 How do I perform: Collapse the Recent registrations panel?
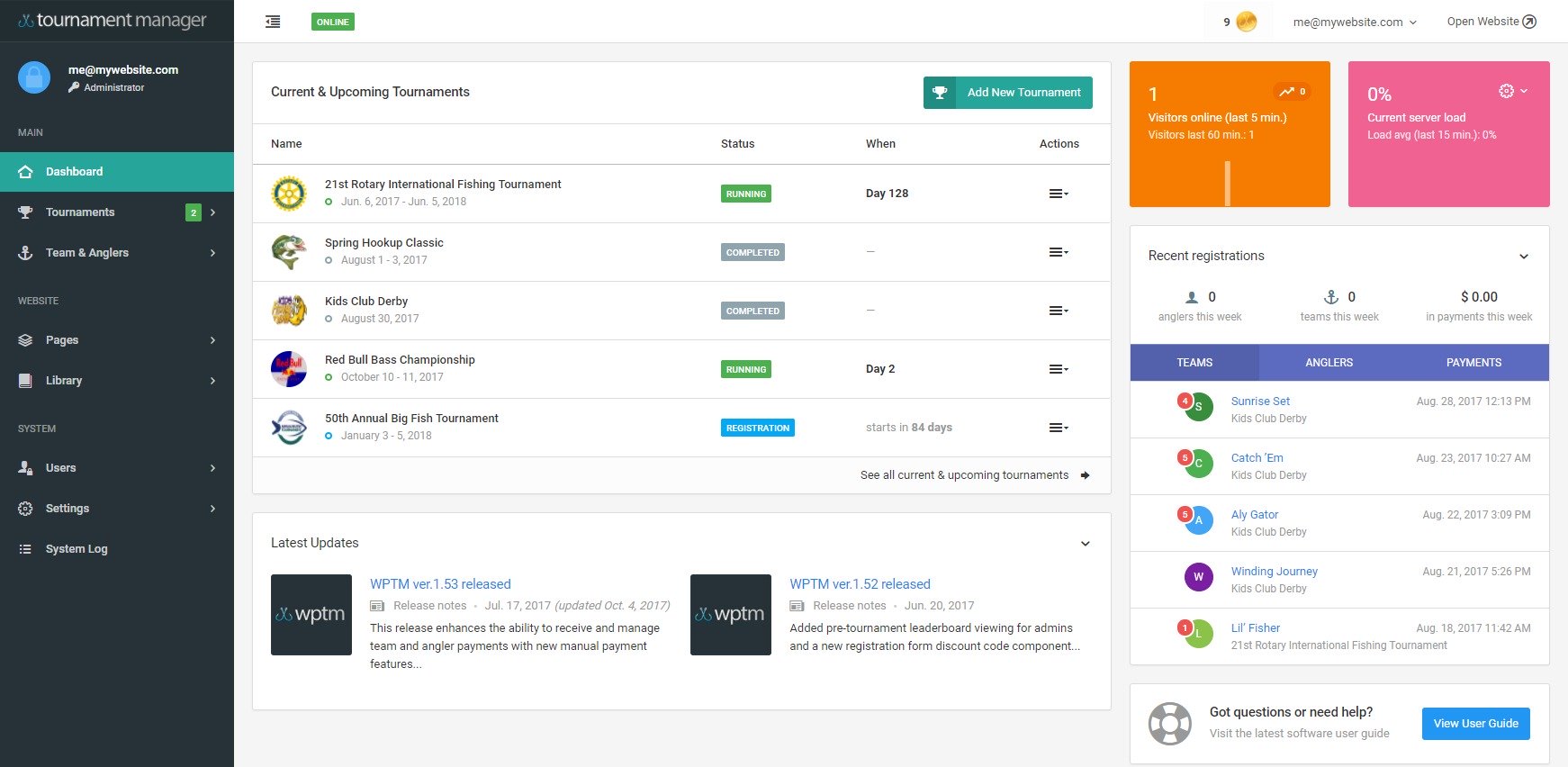pyautogui.click(x=1524, y=257)
